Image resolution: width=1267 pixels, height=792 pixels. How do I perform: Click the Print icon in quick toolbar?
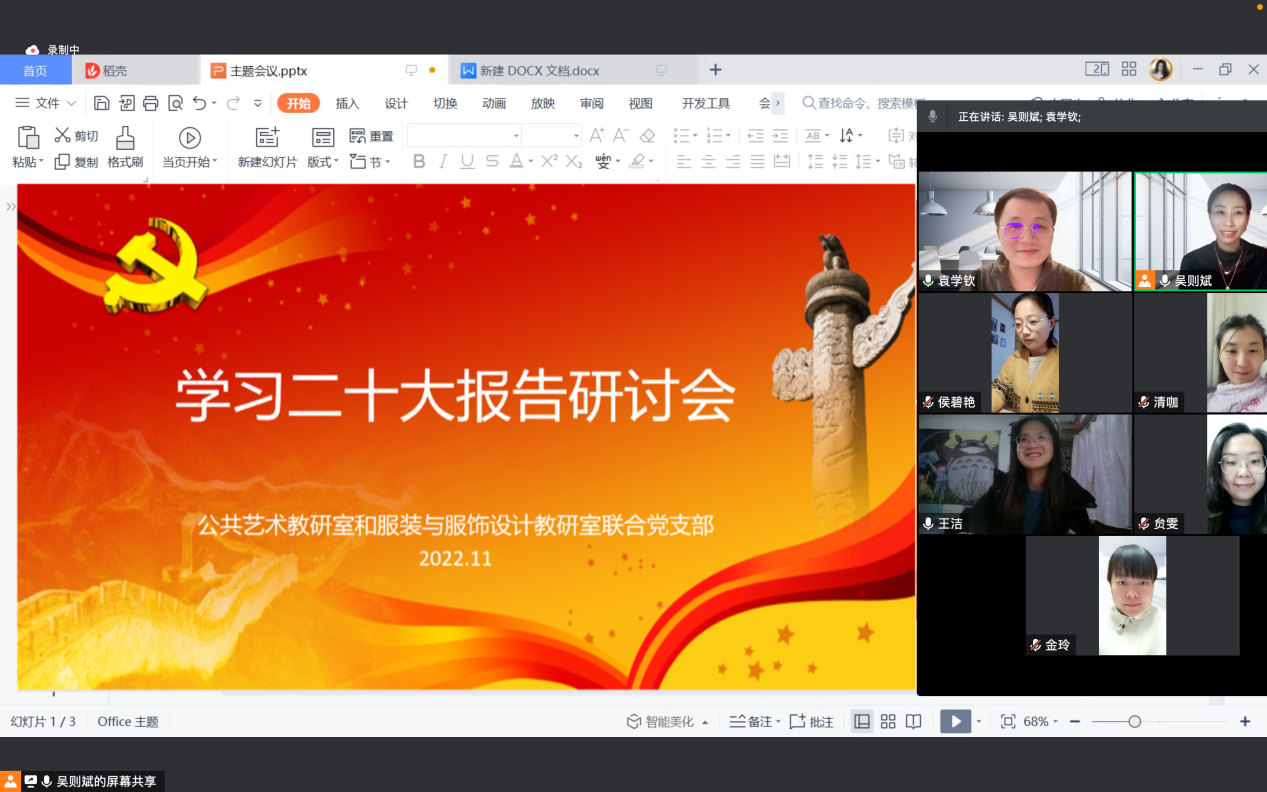pos(151,103)
